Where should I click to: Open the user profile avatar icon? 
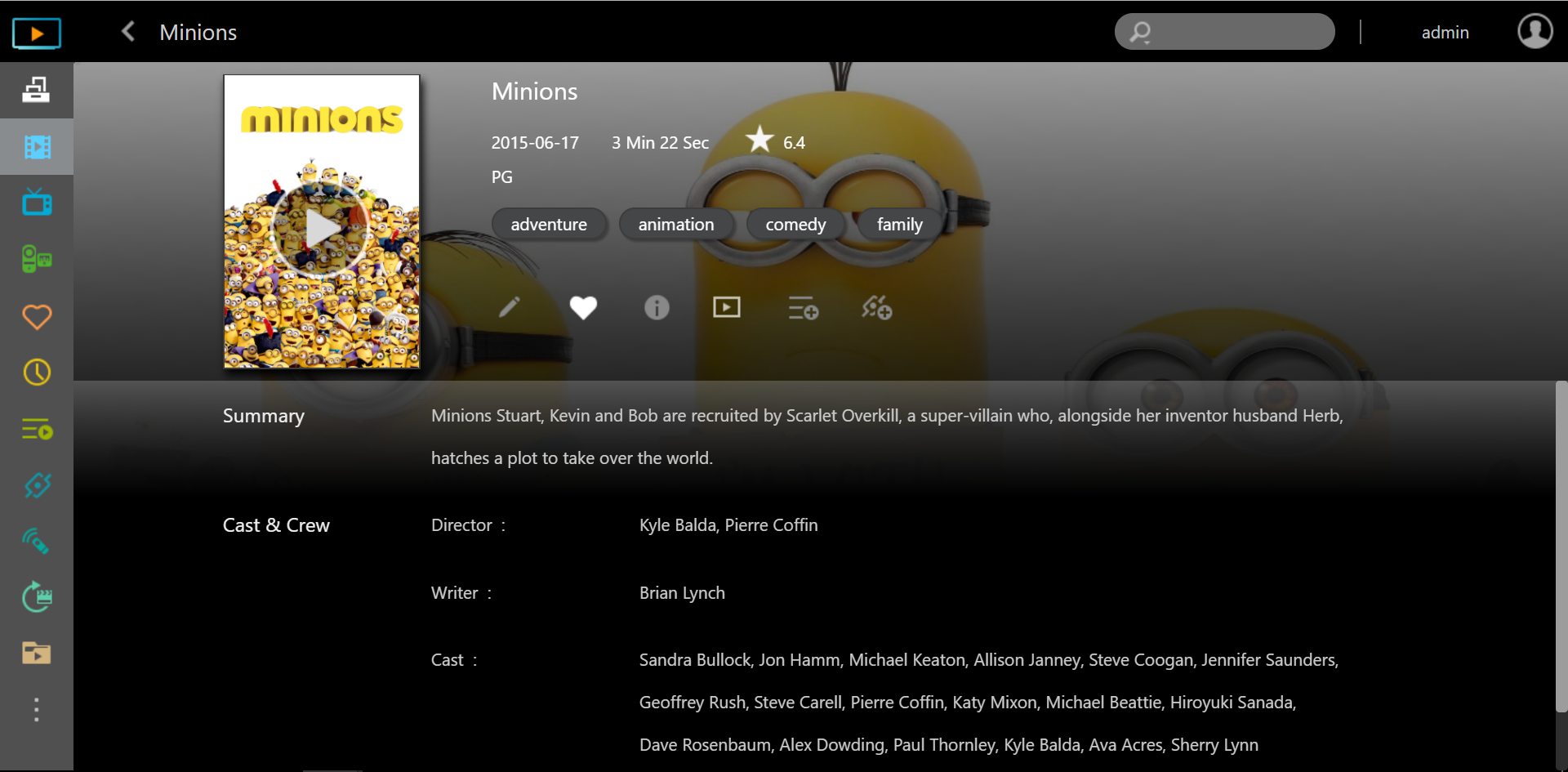pos(1535,31)
